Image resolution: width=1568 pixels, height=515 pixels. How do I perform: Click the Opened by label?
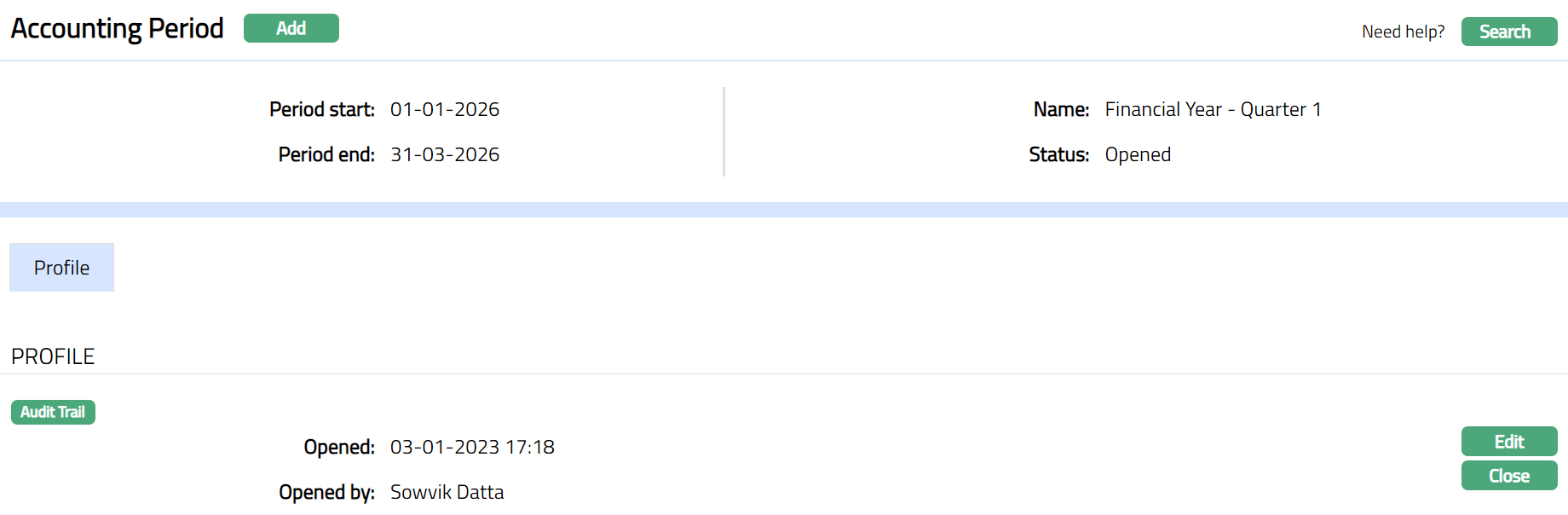(x=326, y=492)
